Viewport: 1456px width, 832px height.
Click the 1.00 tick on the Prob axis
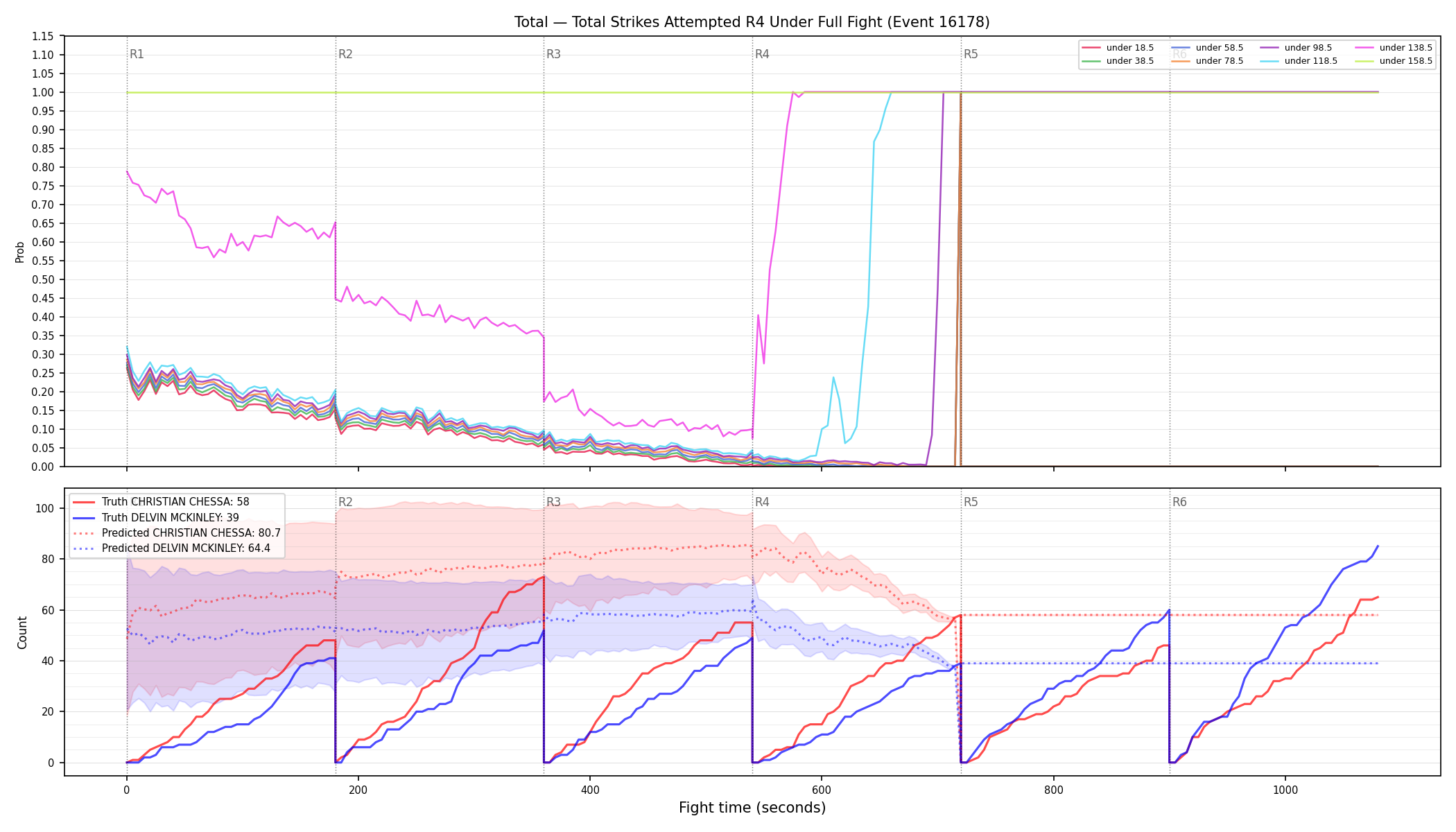[x=43, y=92]
